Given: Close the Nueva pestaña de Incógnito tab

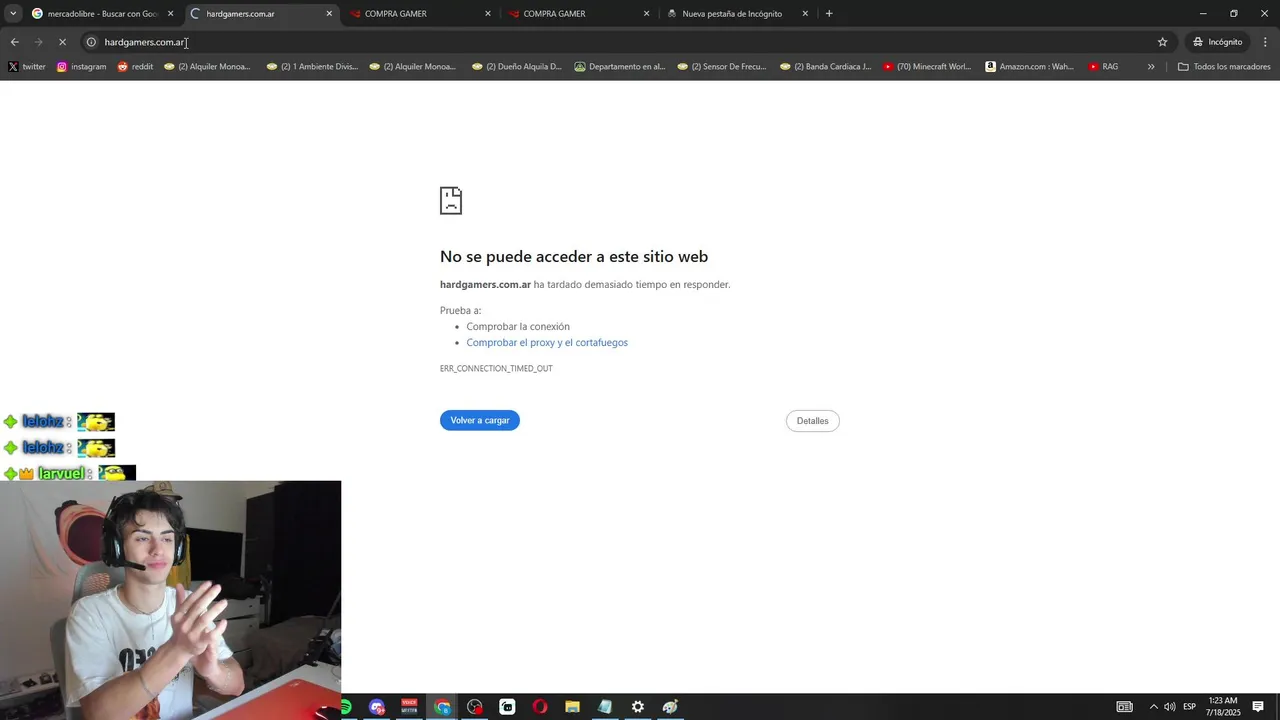Looking at the screenshot, I should point(805,14).
